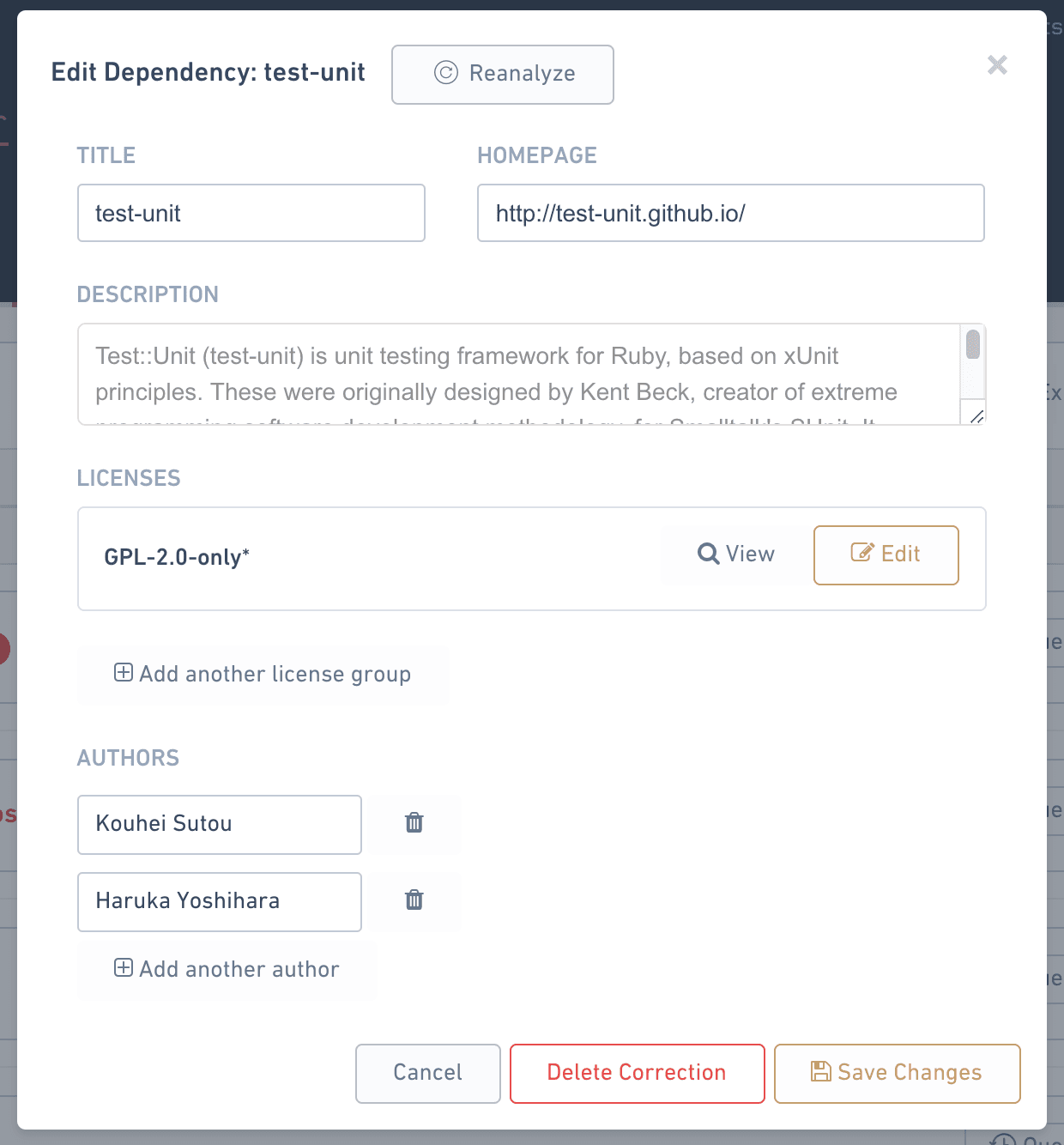The height and width of the screenshot is (1145, 1064).
Task: Focus the Homepage URL field
Action: click(730, 213)
